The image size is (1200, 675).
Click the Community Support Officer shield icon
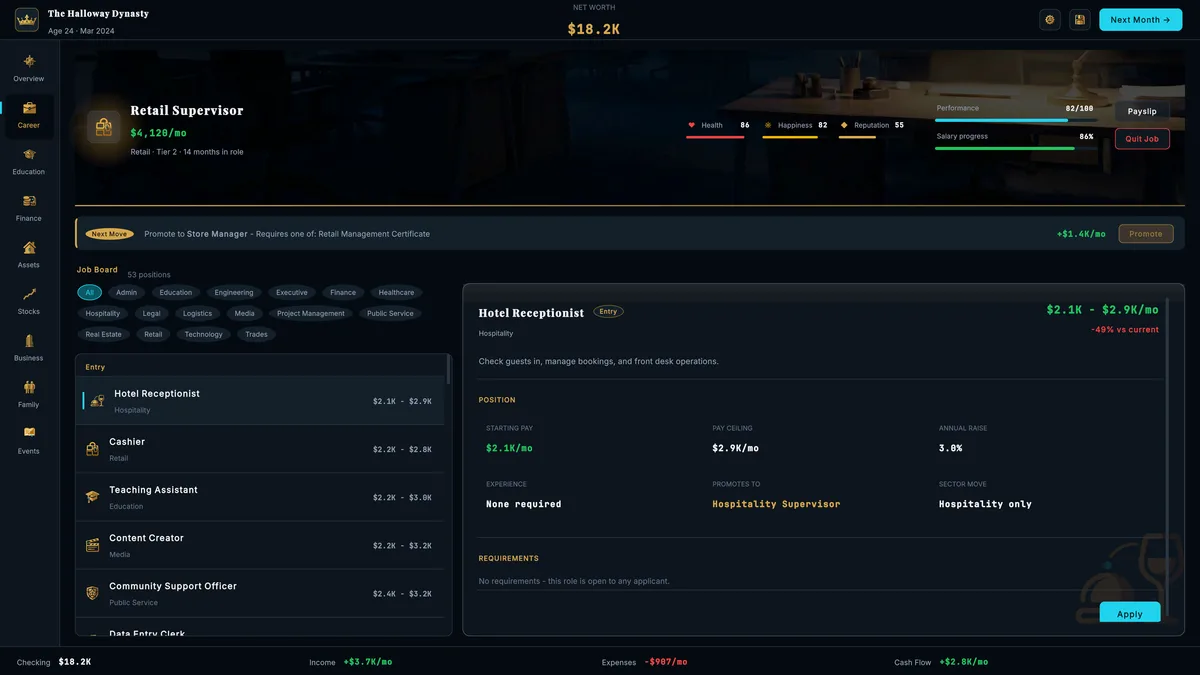click(92, 593)
